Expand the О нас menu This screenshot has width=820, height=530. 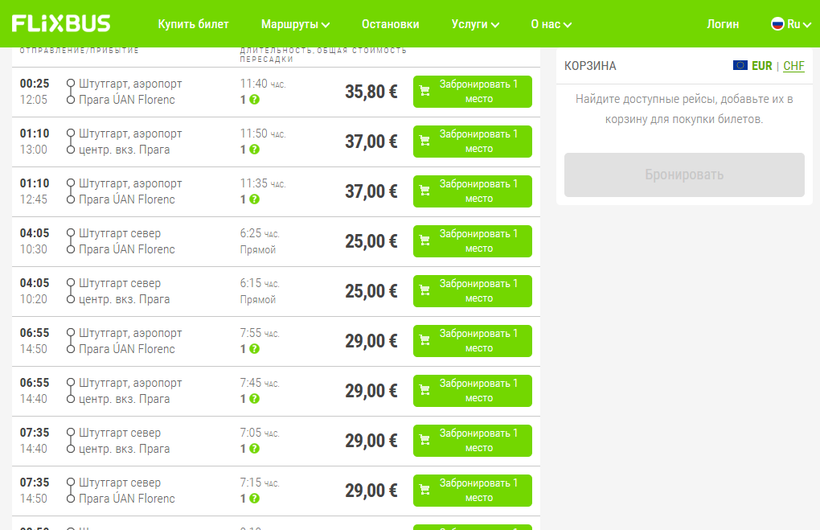click(x=551, y=24)
